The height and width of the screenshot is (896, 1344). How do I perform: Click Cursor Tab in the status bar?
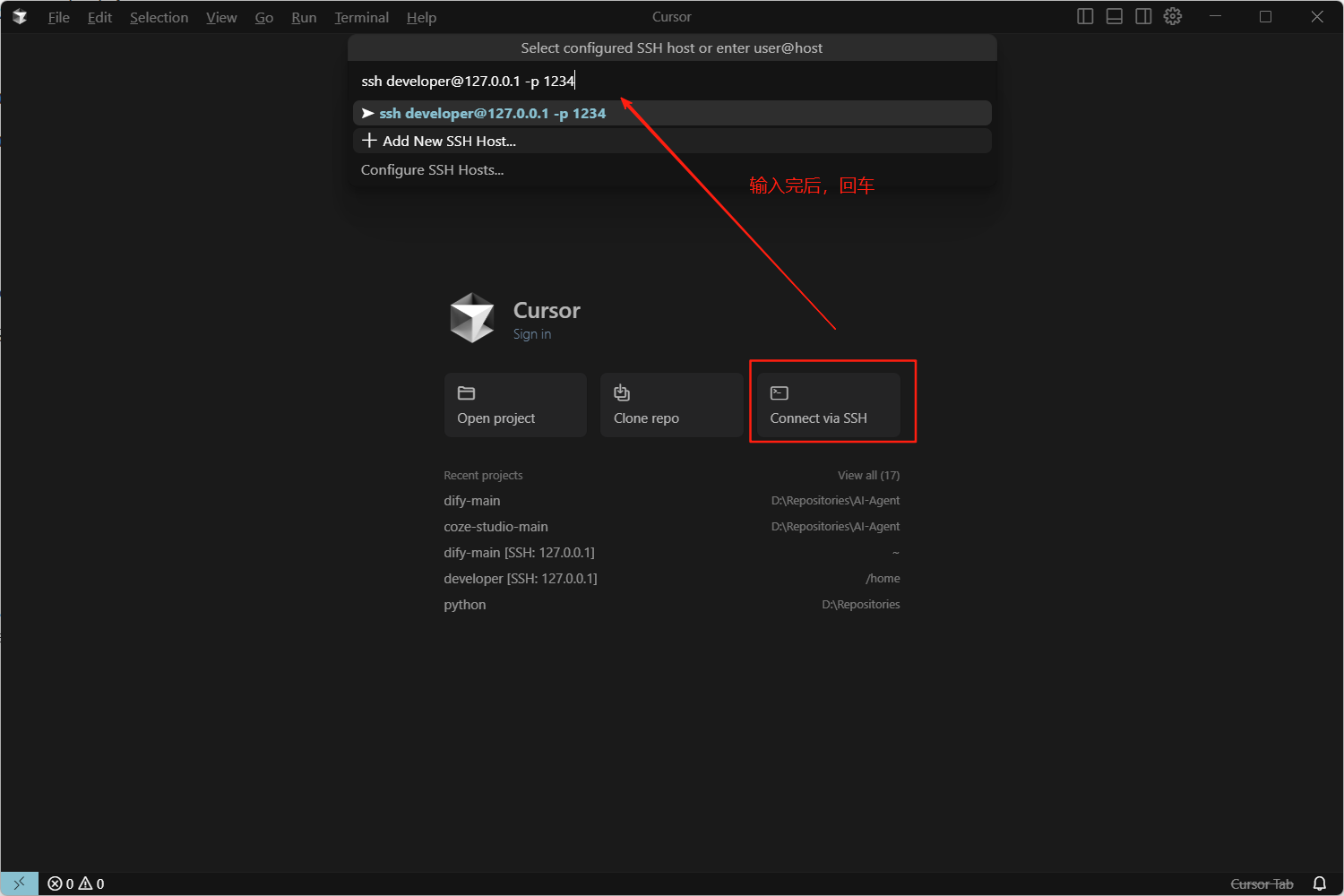(x=1262, y=883)
